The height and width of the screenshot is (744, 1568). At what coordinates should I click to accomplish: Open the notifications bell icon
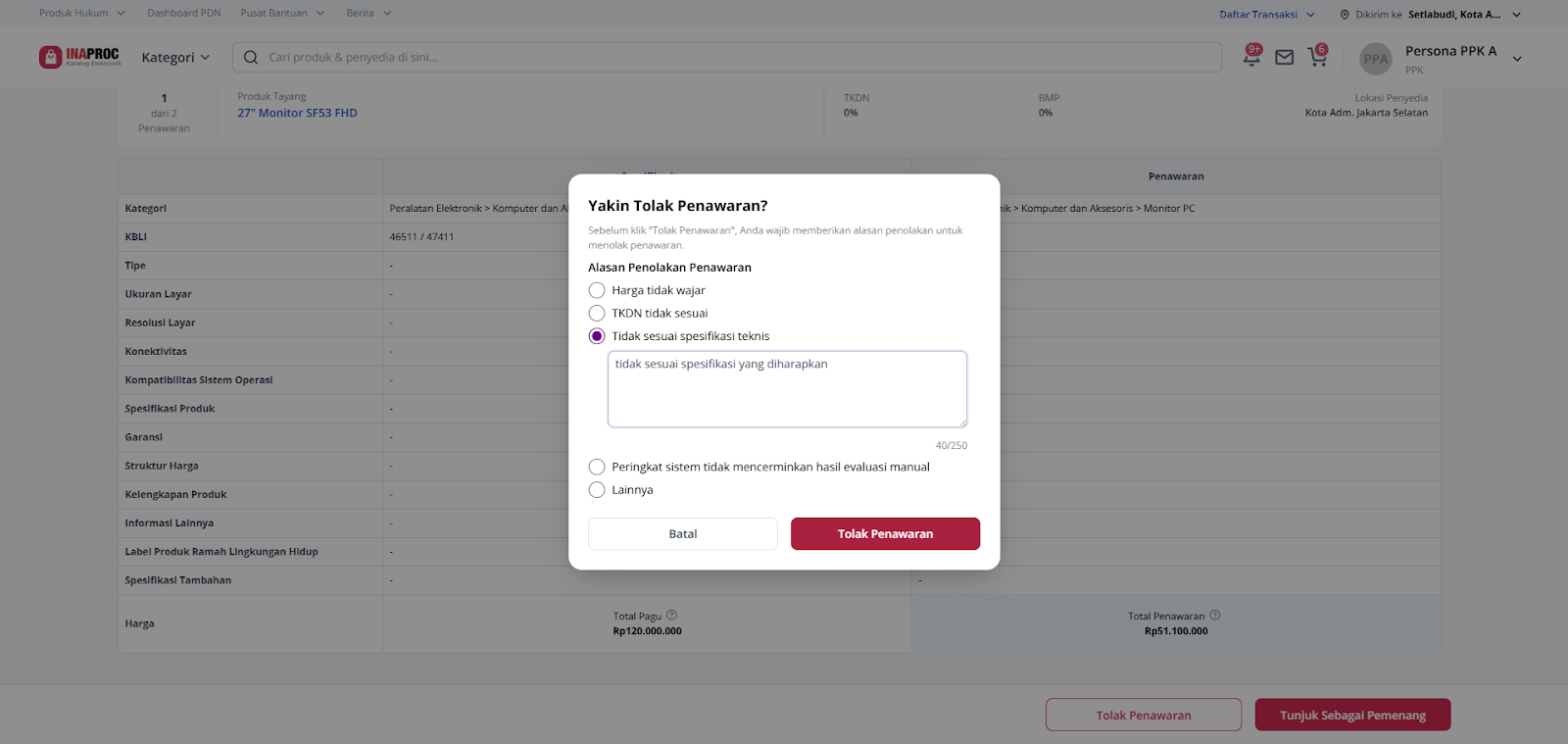[1251, 57]
